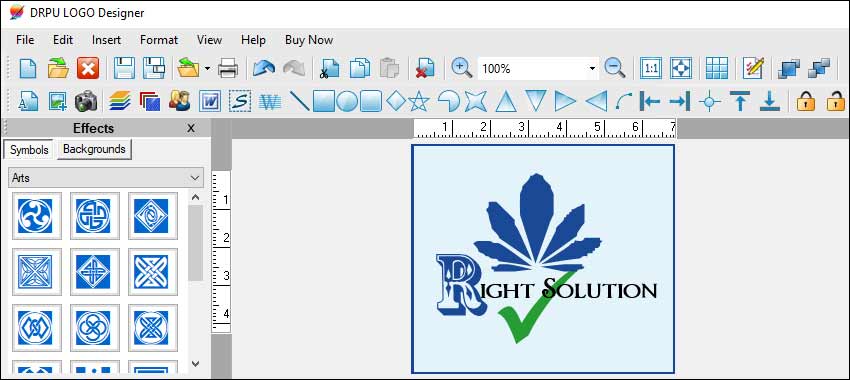Select the four-point star shape tool
This screenshot has height=380, width=850.
[476, 101]
